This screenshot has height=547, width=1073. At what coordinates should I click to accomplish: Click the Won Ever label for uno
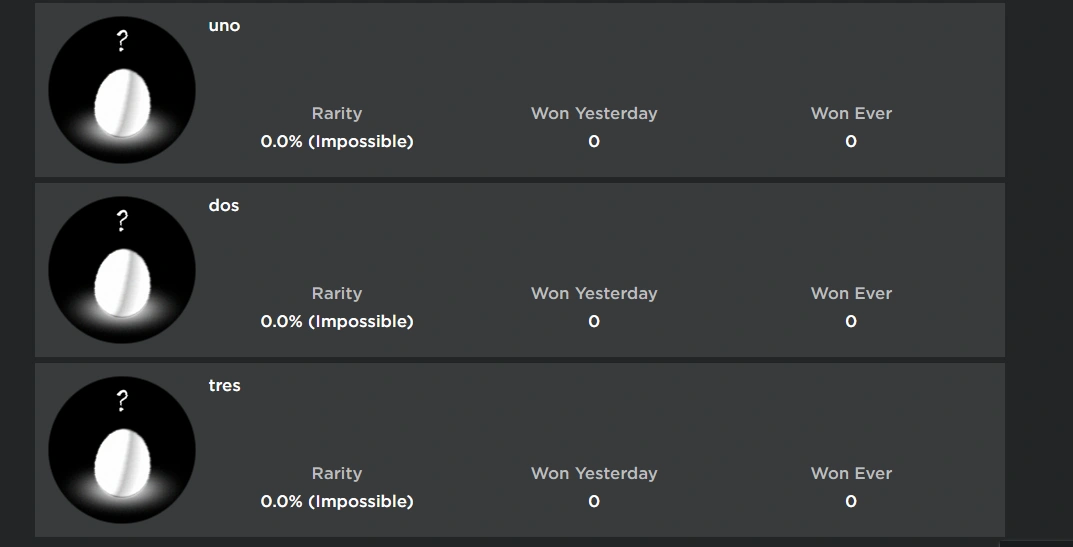851,114
